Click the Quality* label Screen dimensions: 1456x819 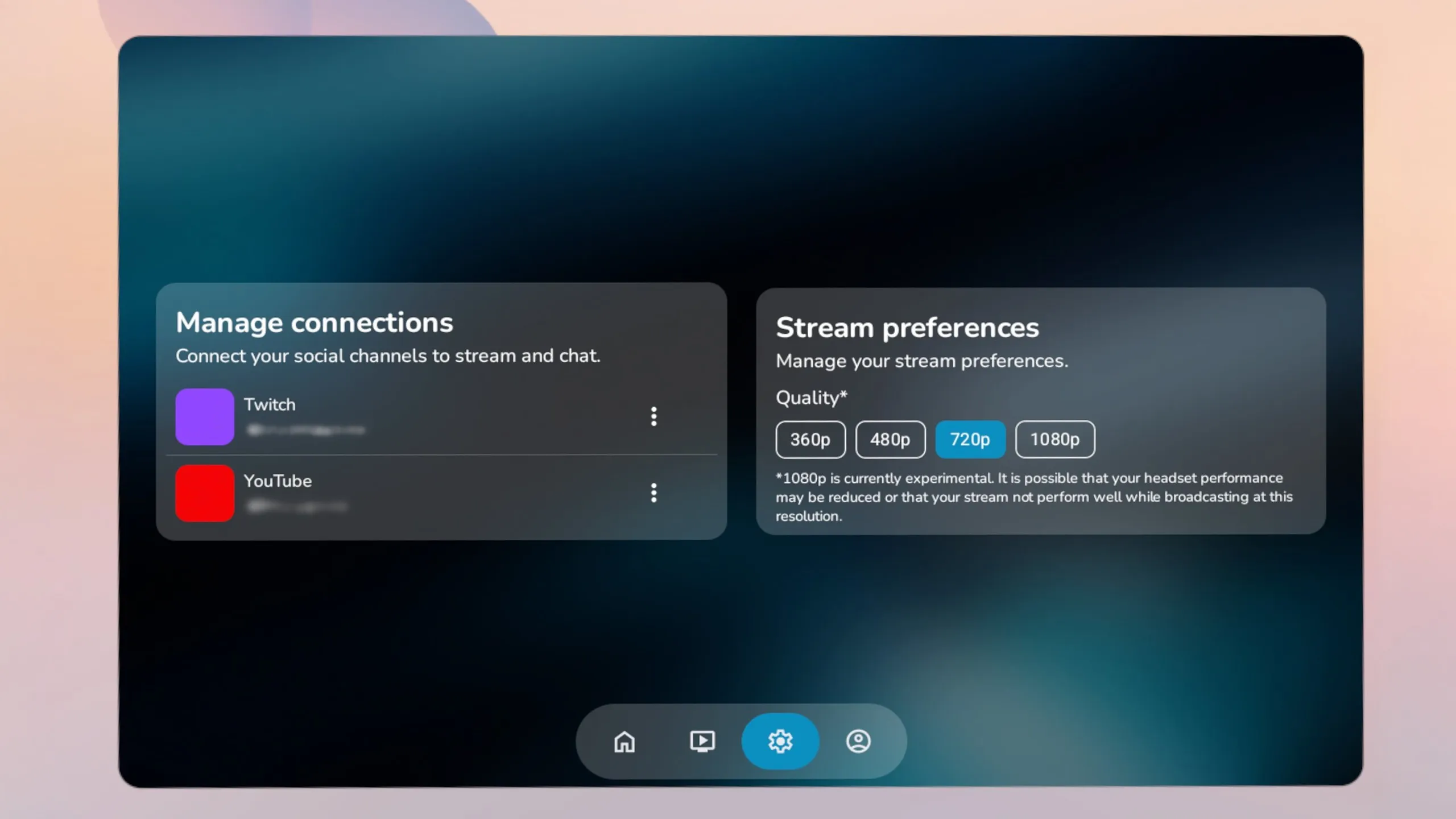811,397
